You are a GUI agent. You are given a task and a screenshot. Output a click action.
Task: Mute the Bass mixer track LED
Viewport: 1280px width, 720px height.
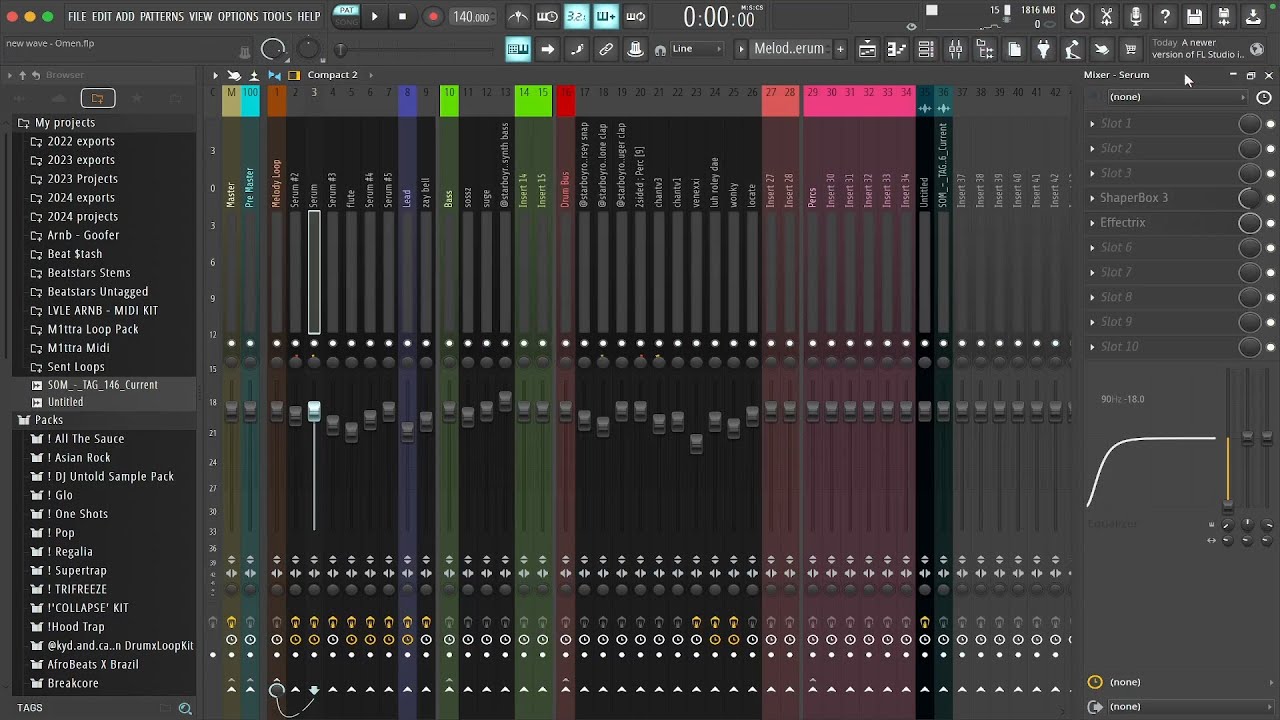click(x=449, y=343)
